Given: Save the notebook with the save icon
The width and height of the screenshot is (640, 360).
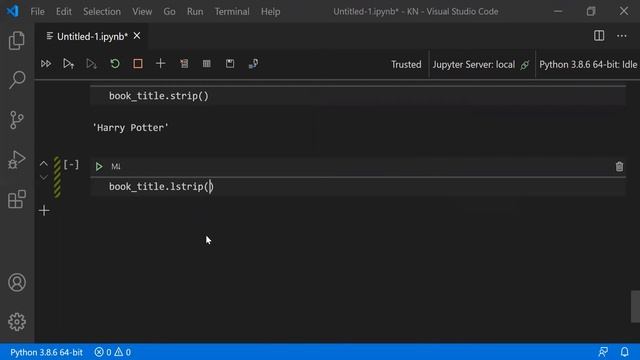Looking at the screenshot, I should point(230,64).
